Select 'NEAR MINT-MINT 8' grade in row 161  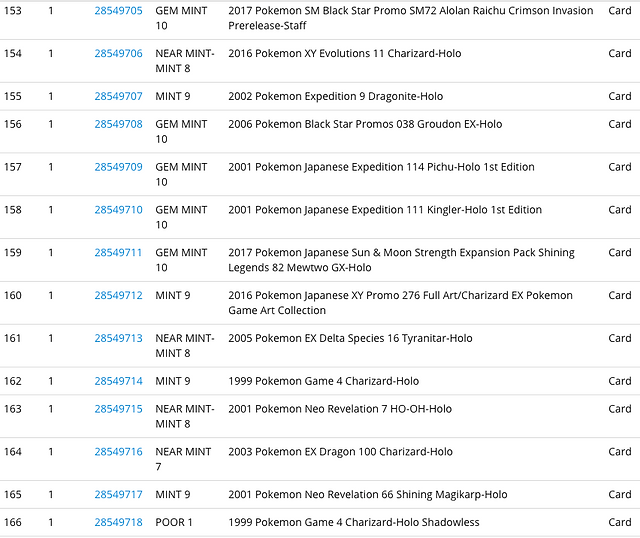(x=185, y=346)
